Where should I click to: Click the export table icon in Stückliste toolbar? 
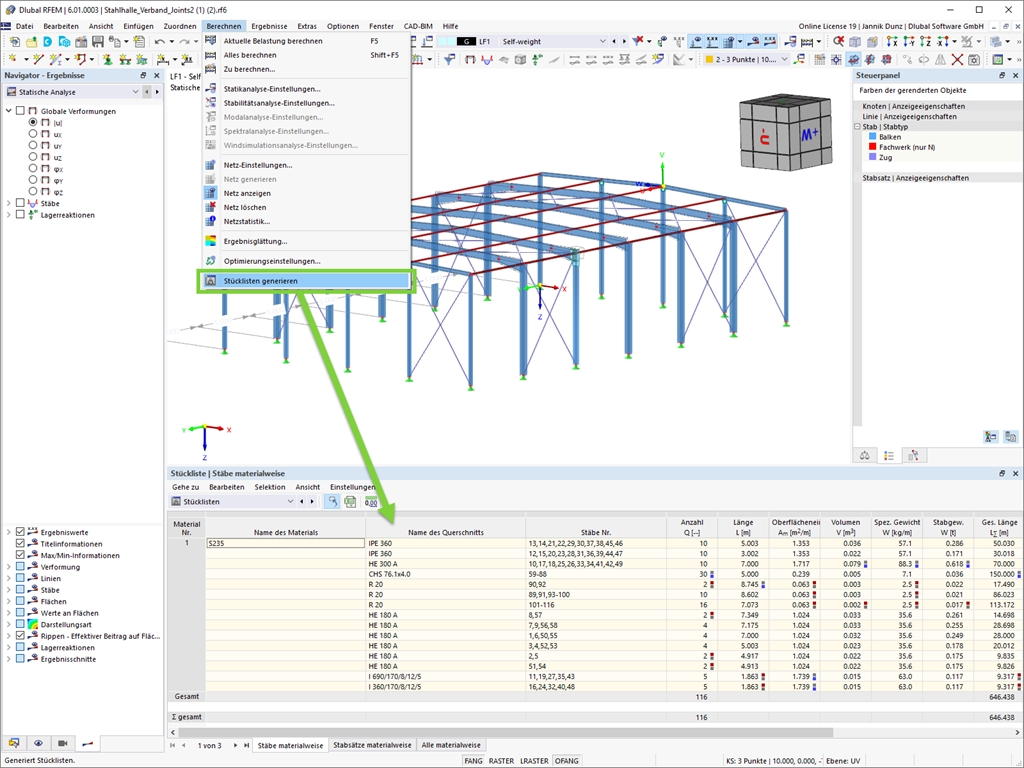click(x=351, y=502)
